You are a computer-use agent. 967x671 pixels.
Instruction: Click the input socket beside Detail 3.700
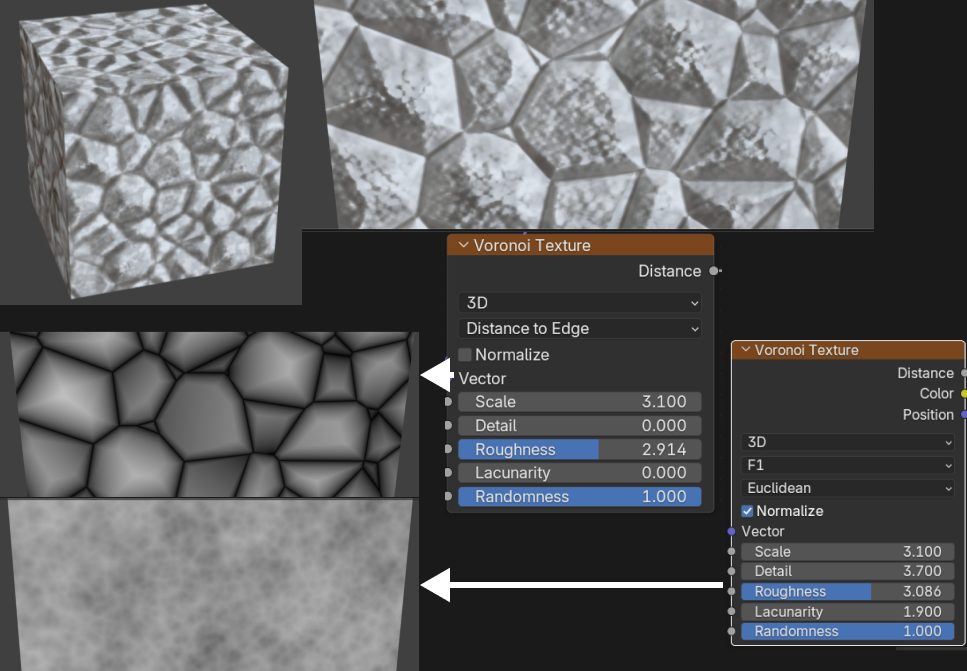coord(732,571)
